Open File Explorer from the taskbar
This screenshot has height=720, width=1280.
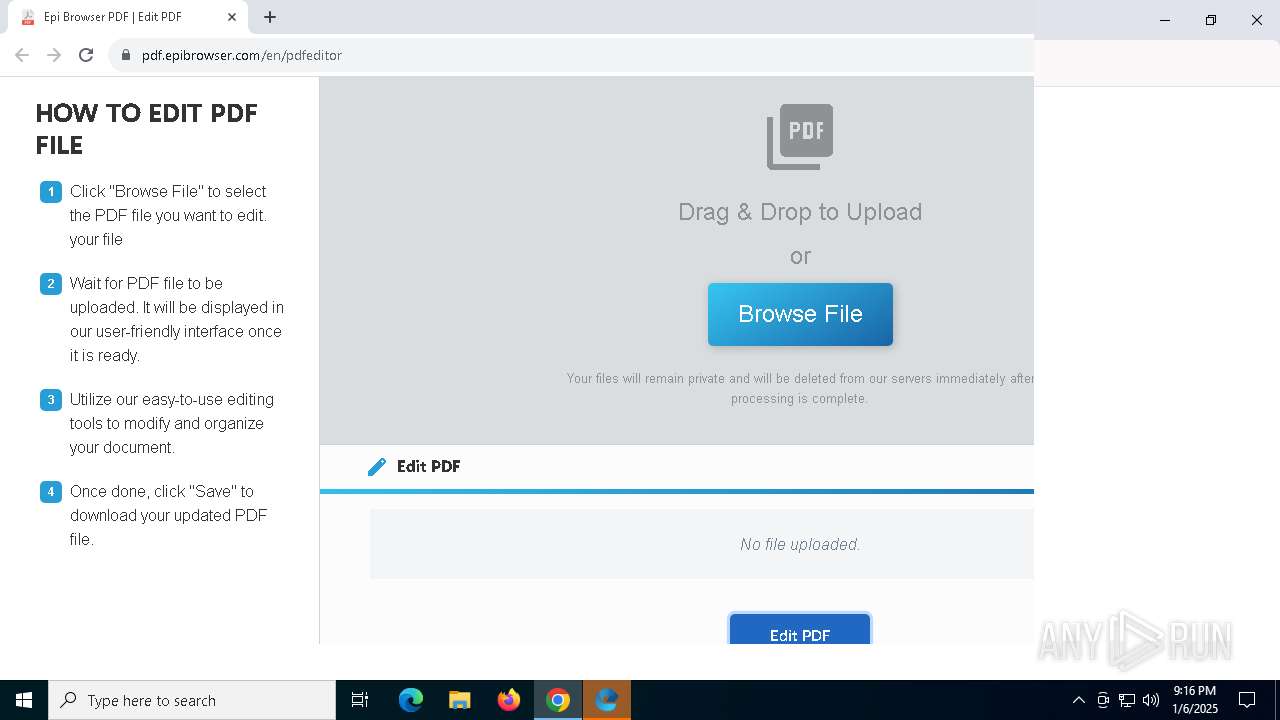tap(460, 700)
